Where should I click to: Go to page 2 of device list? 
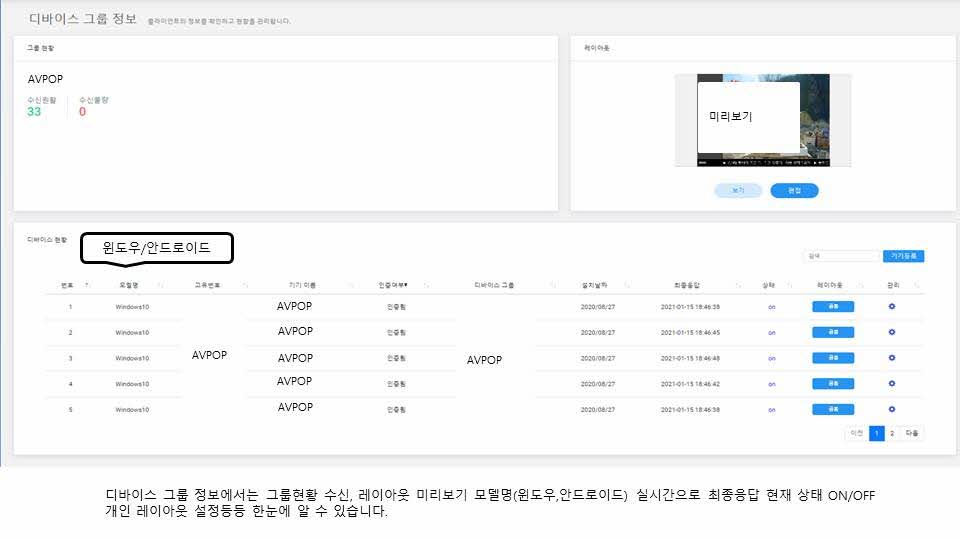click(892, 433)
